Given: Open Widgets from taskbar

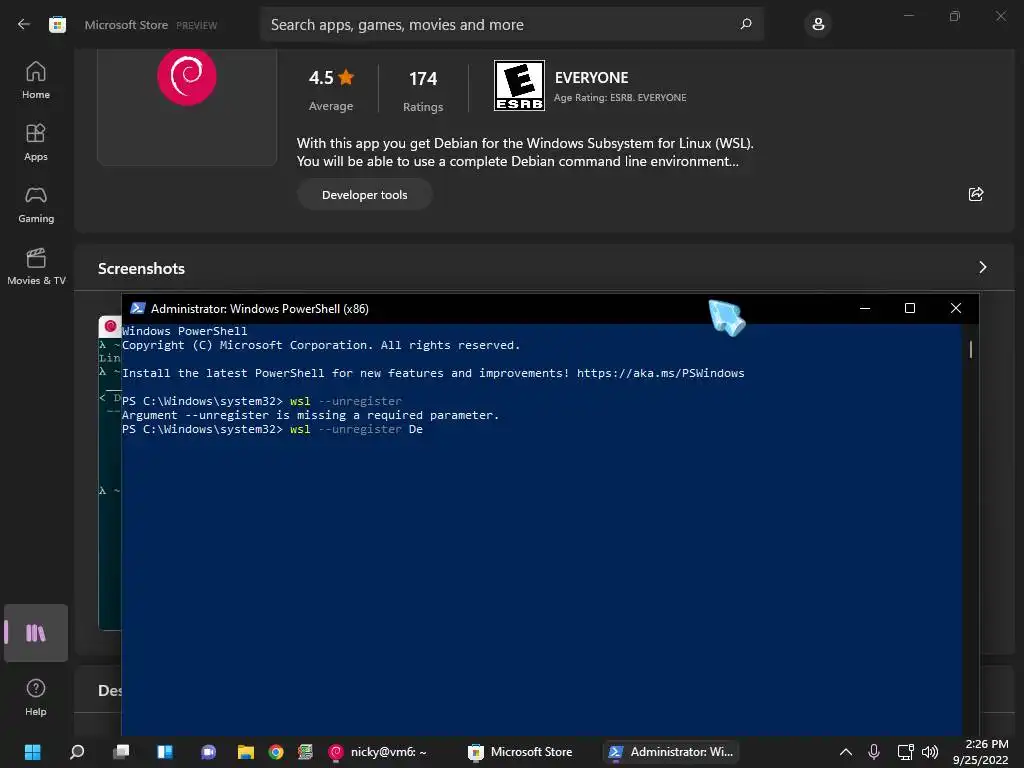Looking at the screenshot, I should [x=165, y=752].
